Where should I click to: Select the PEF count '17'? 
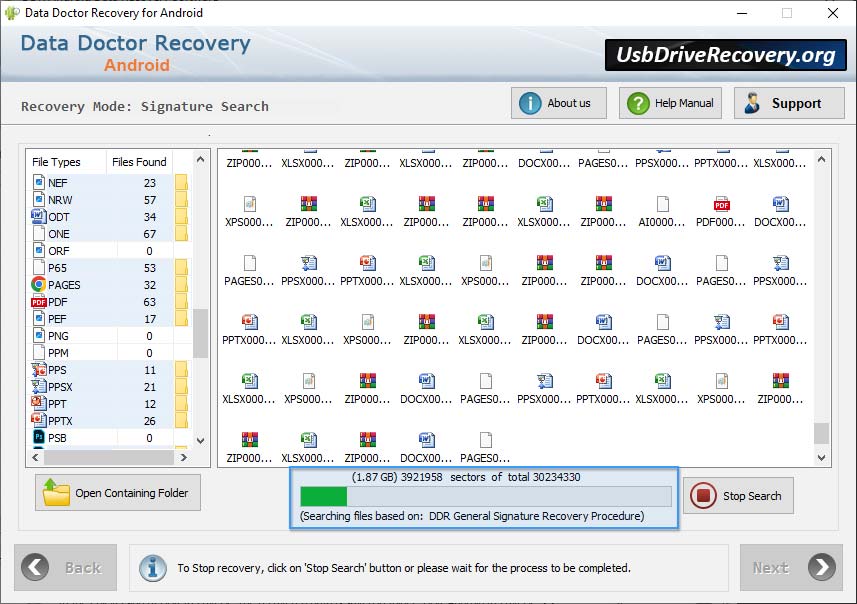(x=150, y=319)
